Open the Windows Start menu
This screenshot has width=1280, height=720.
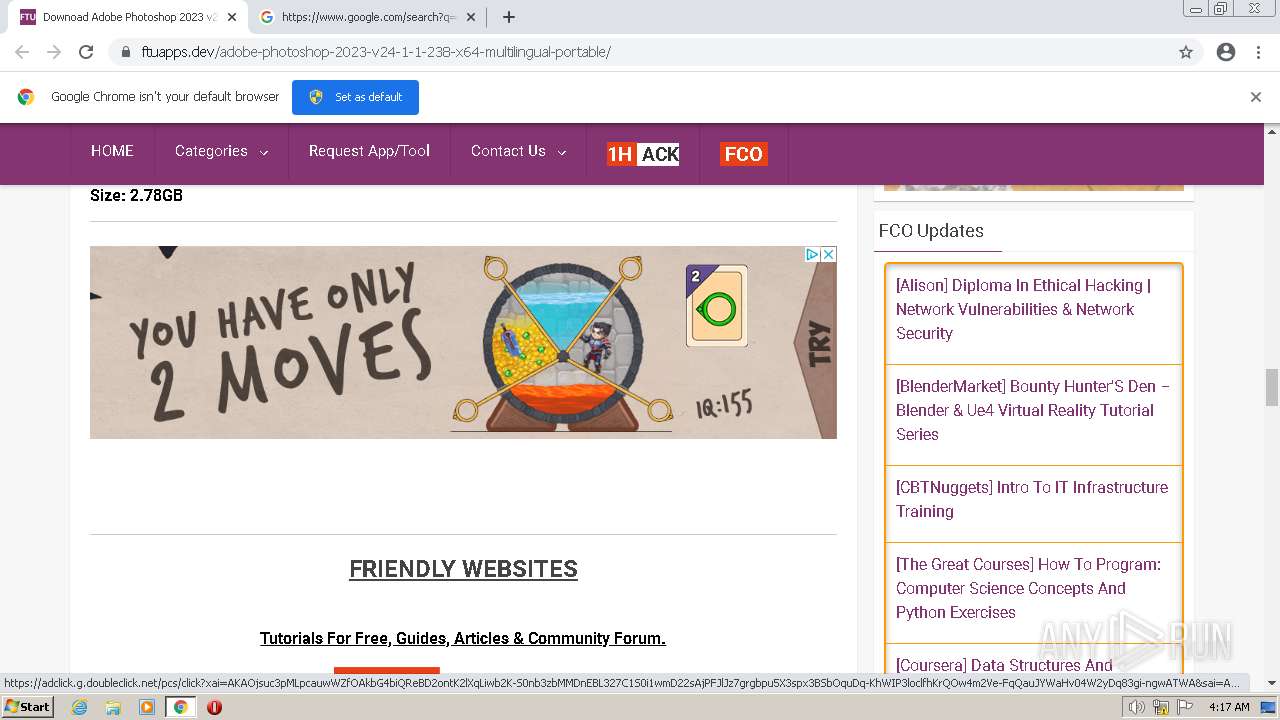(27, 707)
